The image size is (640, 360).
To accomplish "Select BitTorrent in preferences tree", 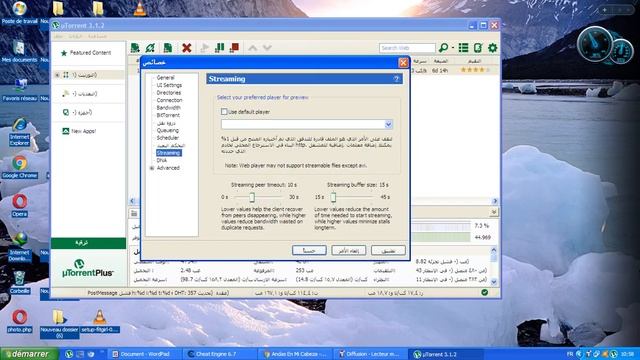I will (168, 115).
